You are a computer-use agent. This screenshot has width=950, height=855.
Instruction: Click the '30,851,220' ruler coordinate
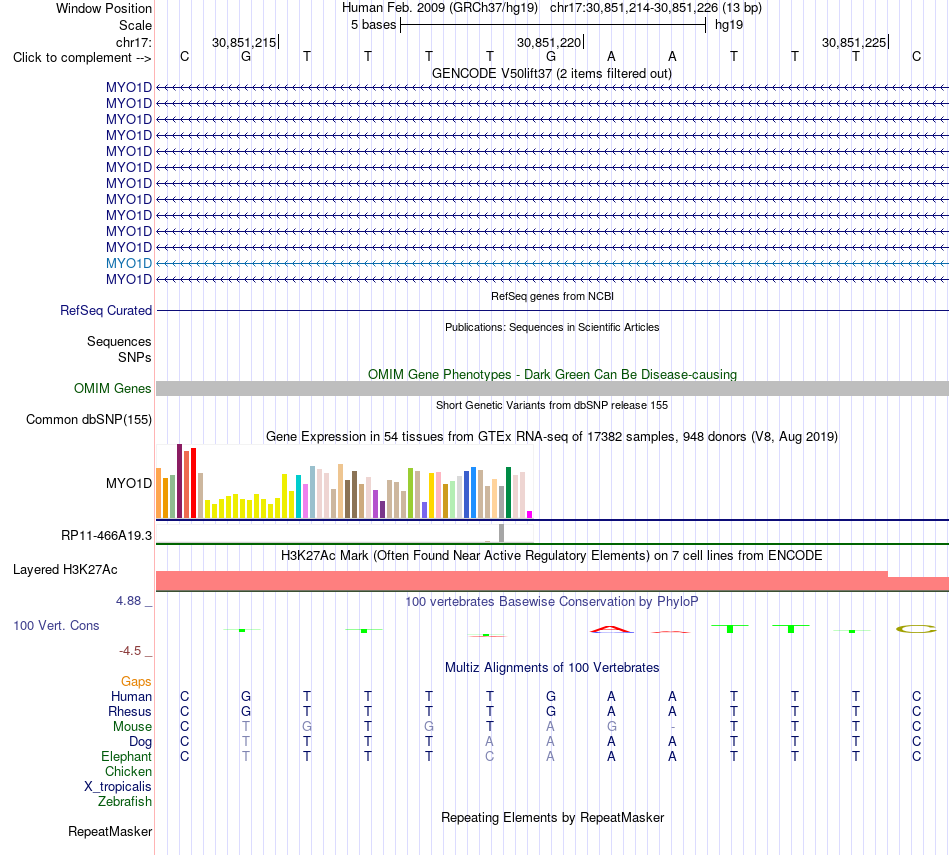point(549,42)
